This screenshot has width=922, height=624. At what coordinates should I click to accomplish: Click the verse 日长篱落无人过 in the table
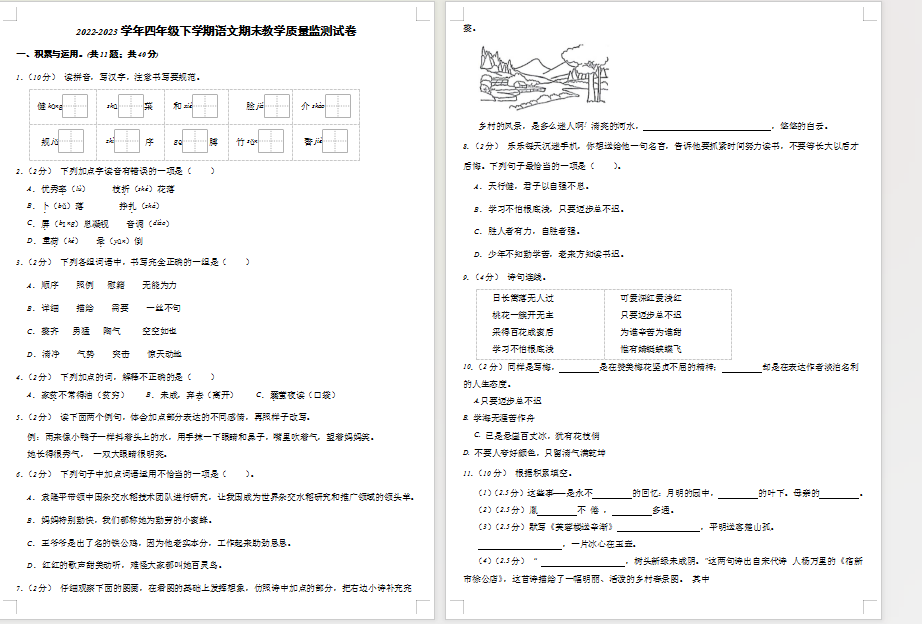click(523, 298)
